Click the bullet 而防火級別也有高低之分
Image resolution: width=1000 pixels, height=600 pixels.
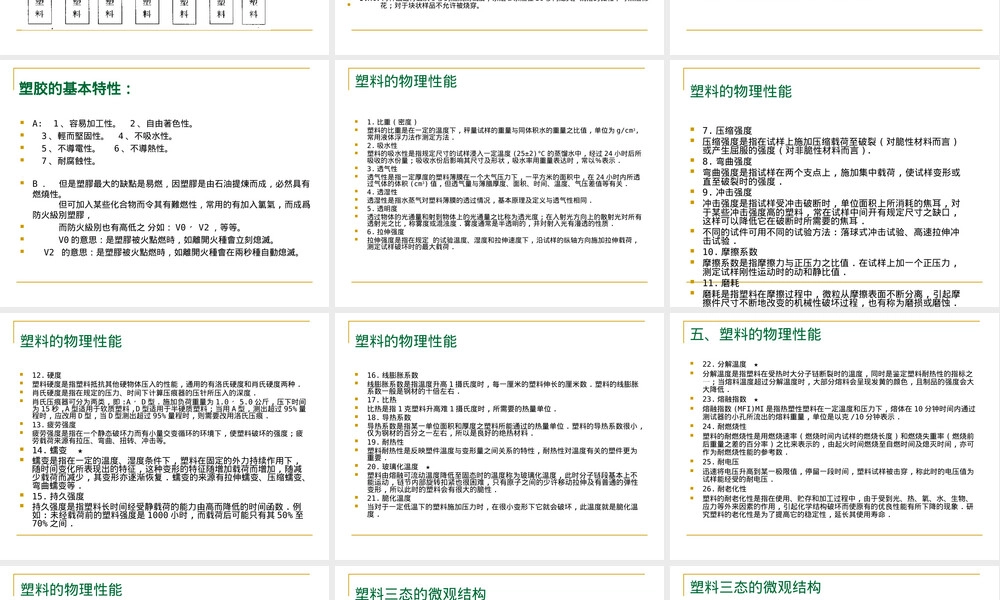click(150, 228)
